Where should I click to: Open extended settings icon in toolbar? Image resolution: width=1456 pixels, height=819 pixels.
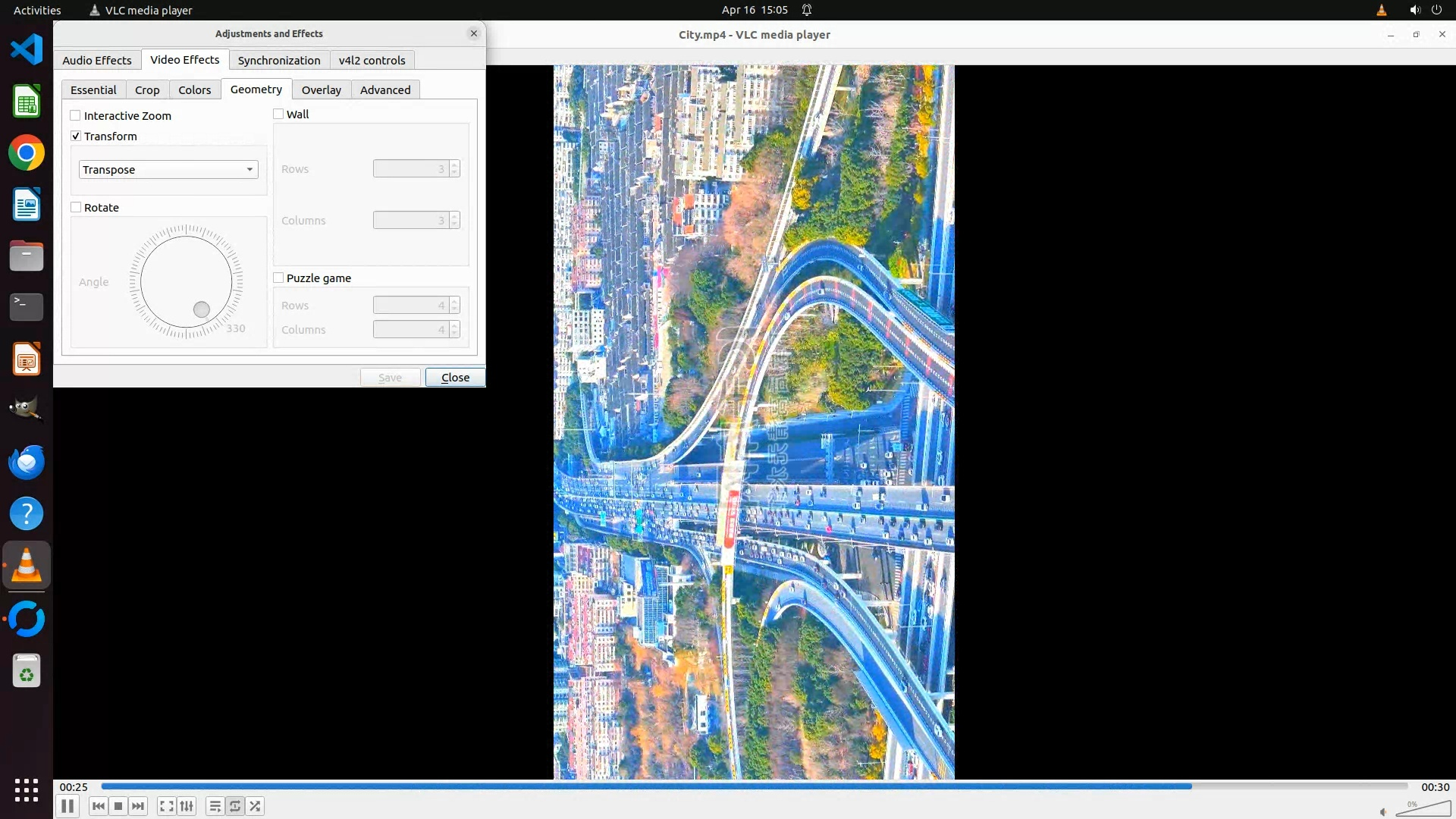click(187, 806)
